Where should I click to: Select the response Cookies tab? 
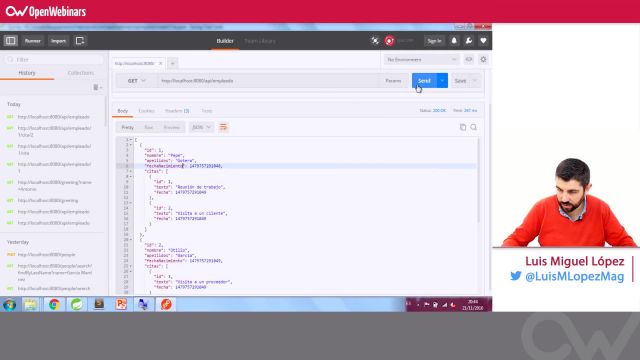146,111
